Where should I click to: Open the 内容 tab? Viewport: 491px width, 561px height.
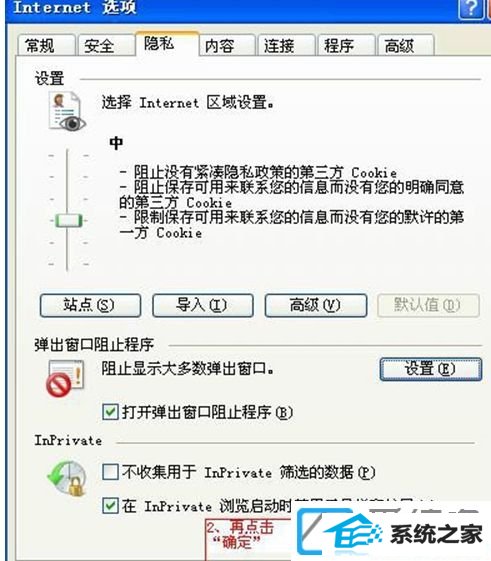tap(227, 45)
